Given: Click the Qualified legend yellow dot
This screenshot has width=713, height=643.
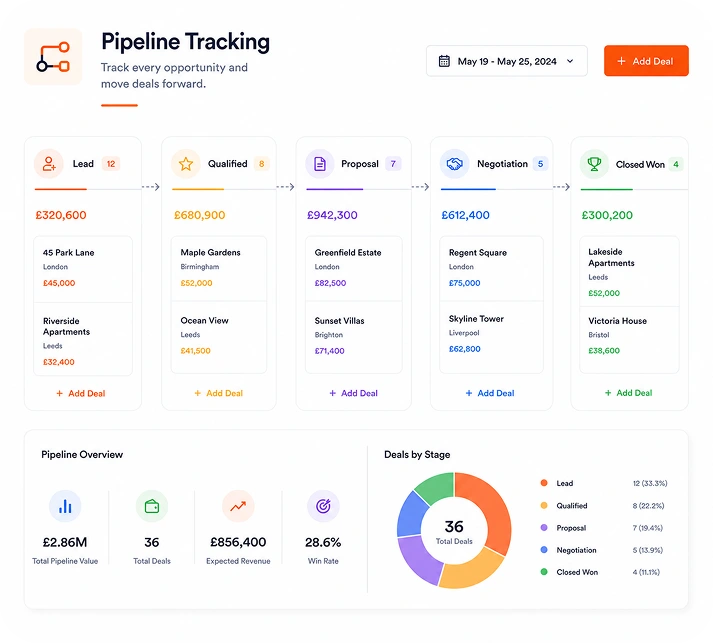Looking at the screenshot, I should (544, 505).
